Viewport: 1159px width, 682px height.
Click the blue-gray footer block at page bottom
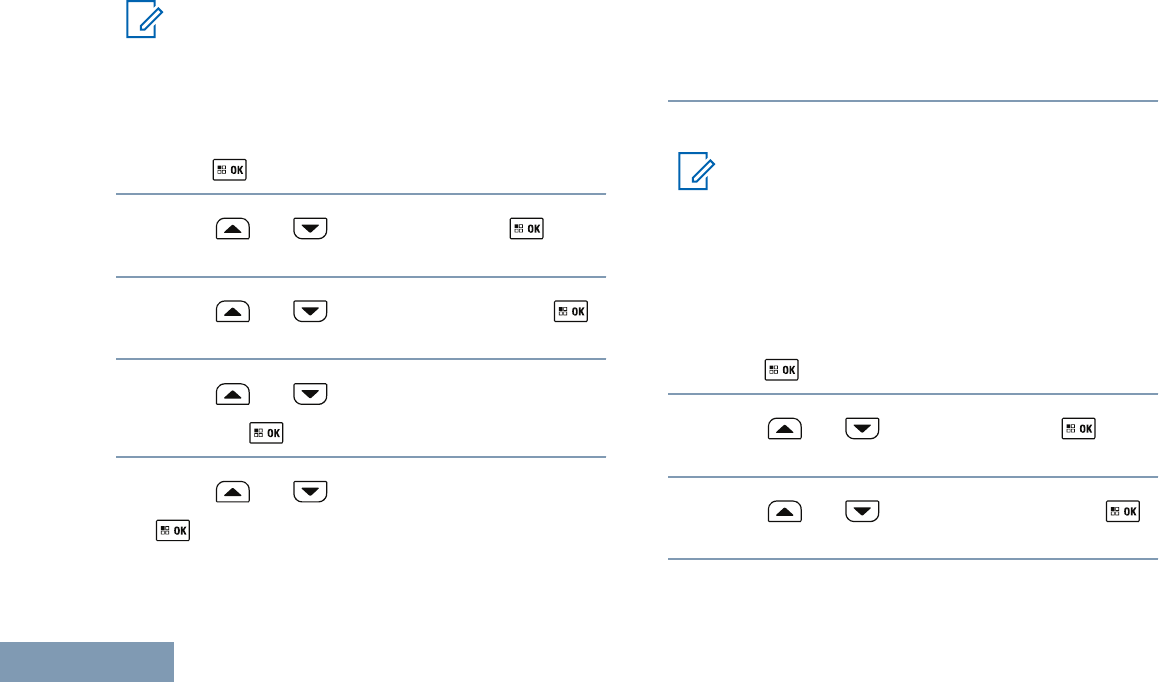click(x=87, y=662)
